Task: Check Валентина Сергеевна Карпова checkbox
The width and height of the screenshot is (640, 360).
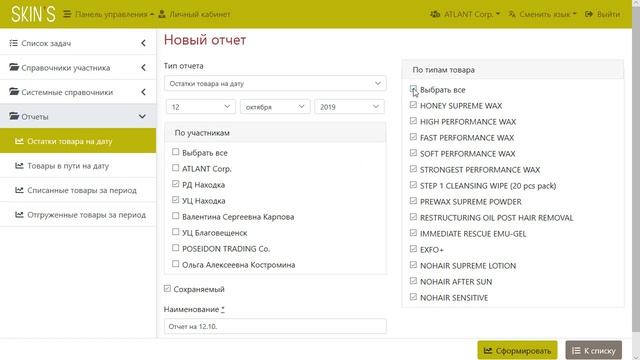Action: [x=176, y=216]
